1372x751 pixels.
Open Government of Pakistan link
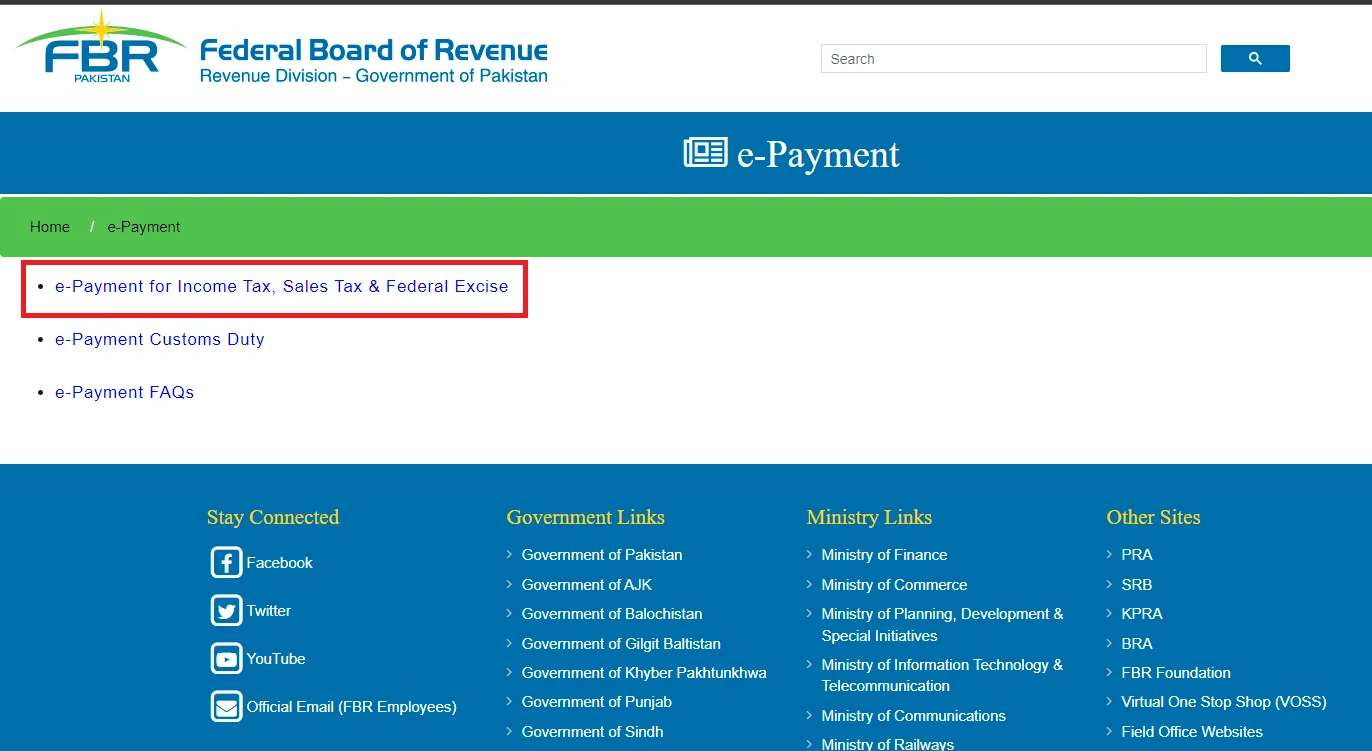(602, 555)
